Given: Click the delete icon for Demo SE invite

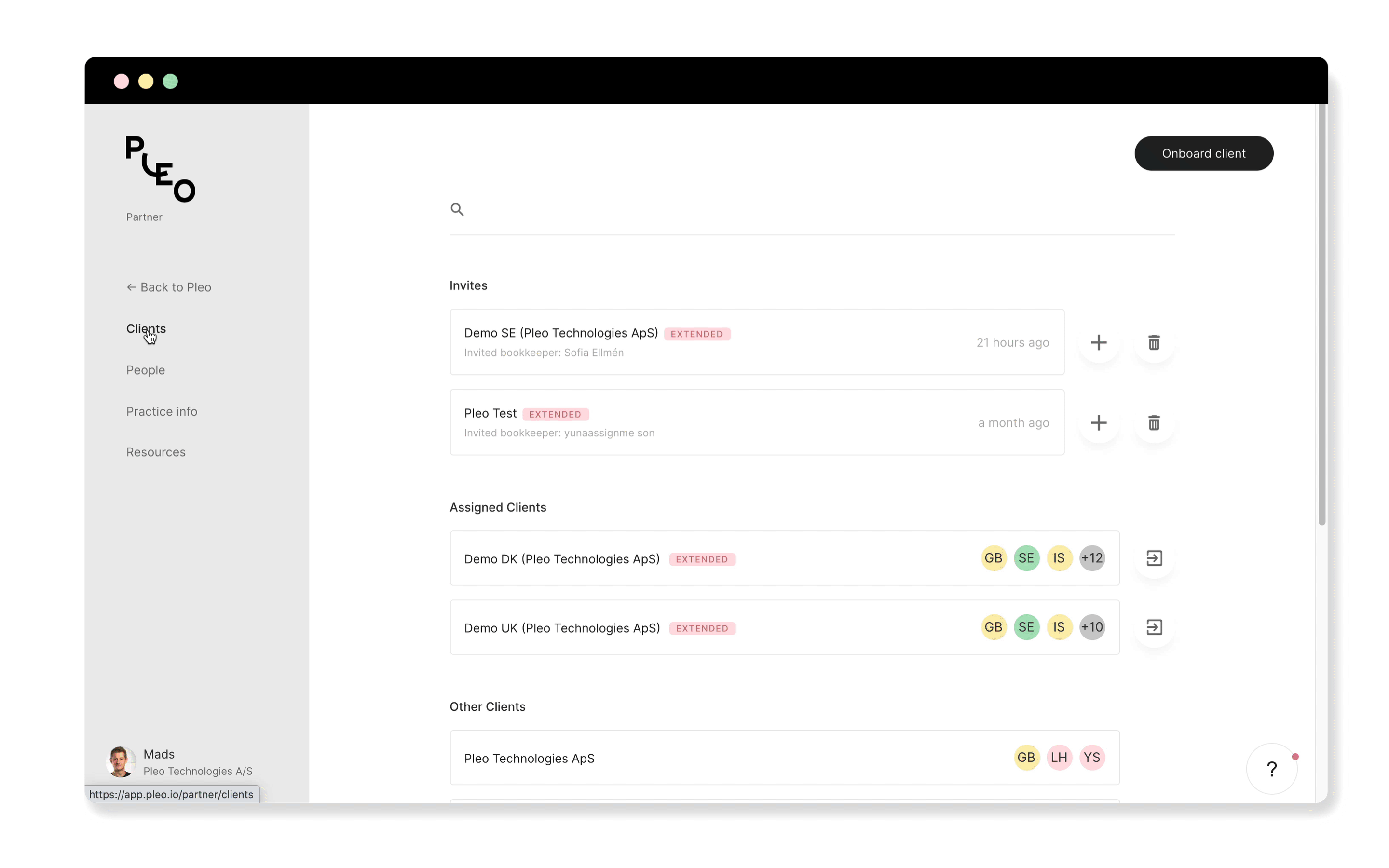Looking at the screenshot, I should [1154, 342].
